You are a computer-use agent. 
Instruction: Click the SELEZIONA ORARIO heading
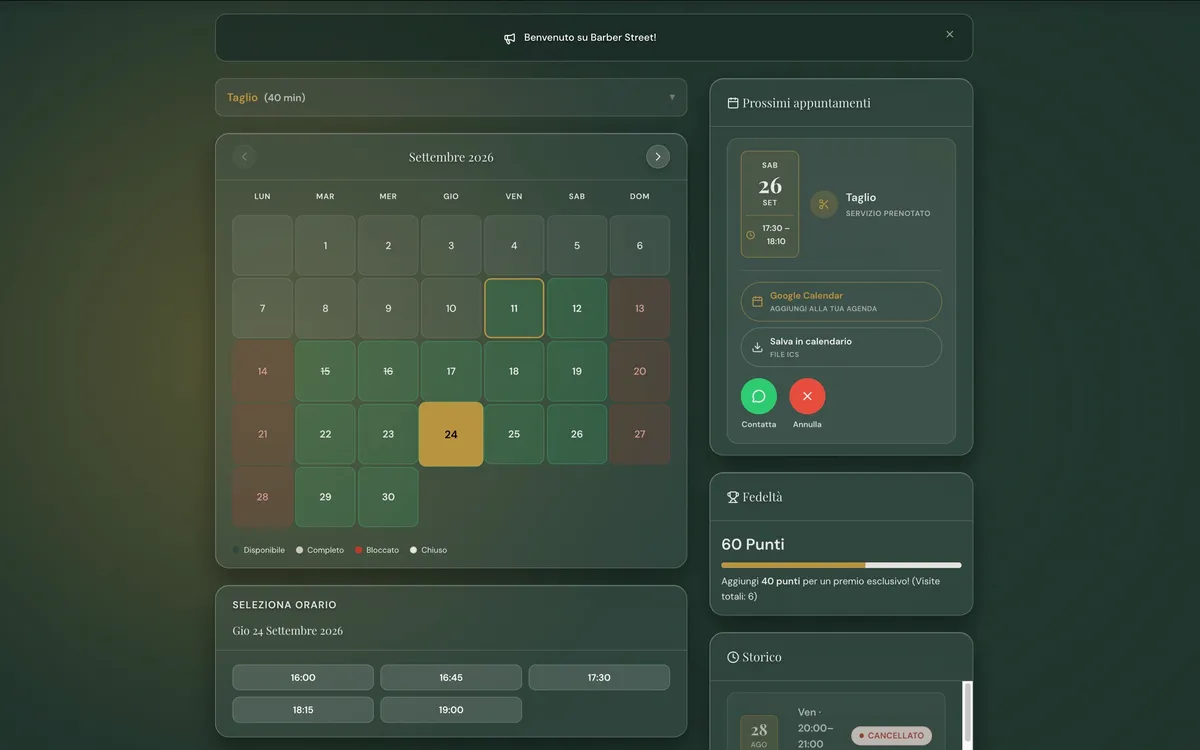coord(285,605)
